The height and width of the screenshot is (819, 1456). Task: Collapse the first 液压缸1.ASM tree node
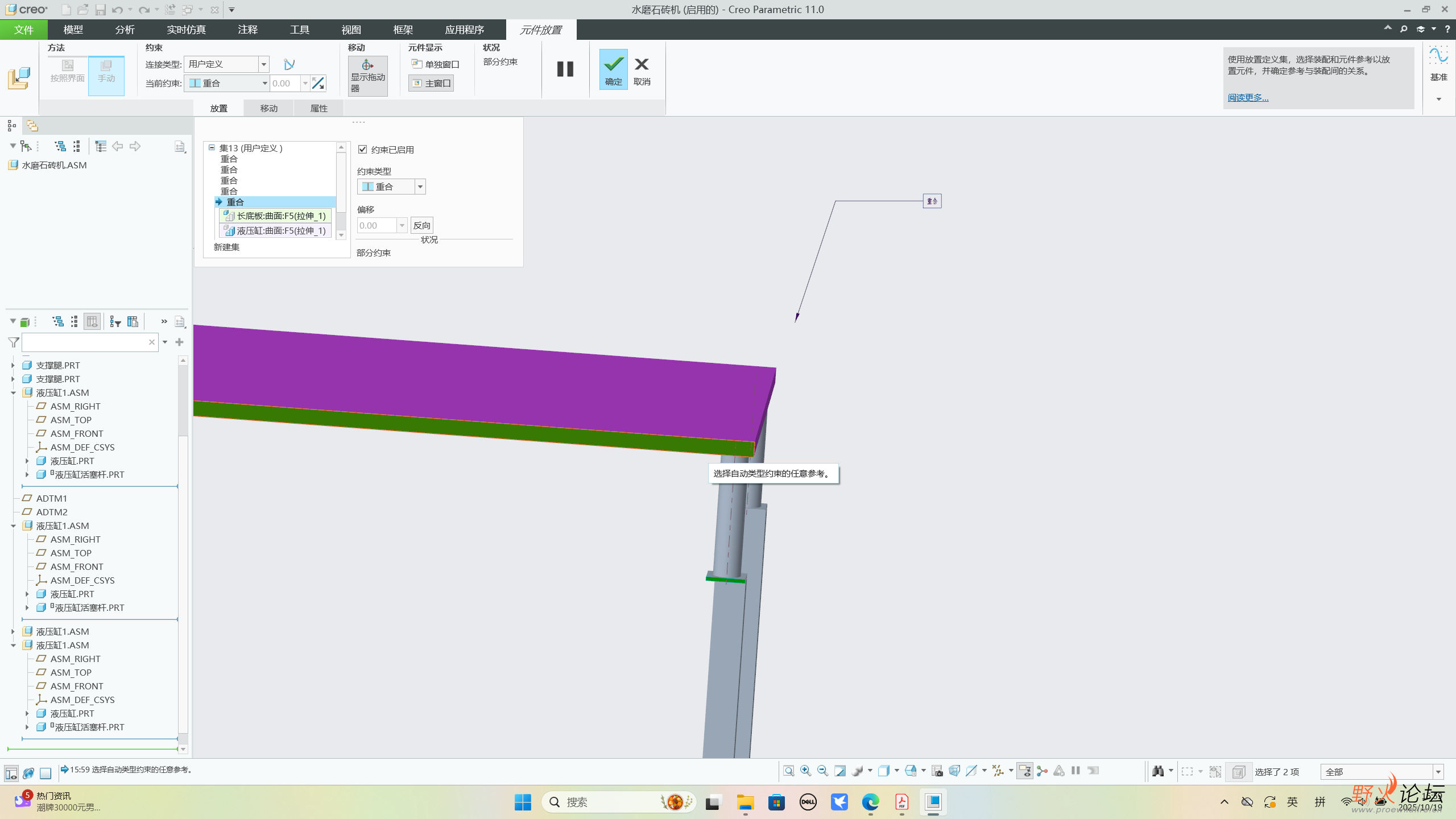[13, 393]
